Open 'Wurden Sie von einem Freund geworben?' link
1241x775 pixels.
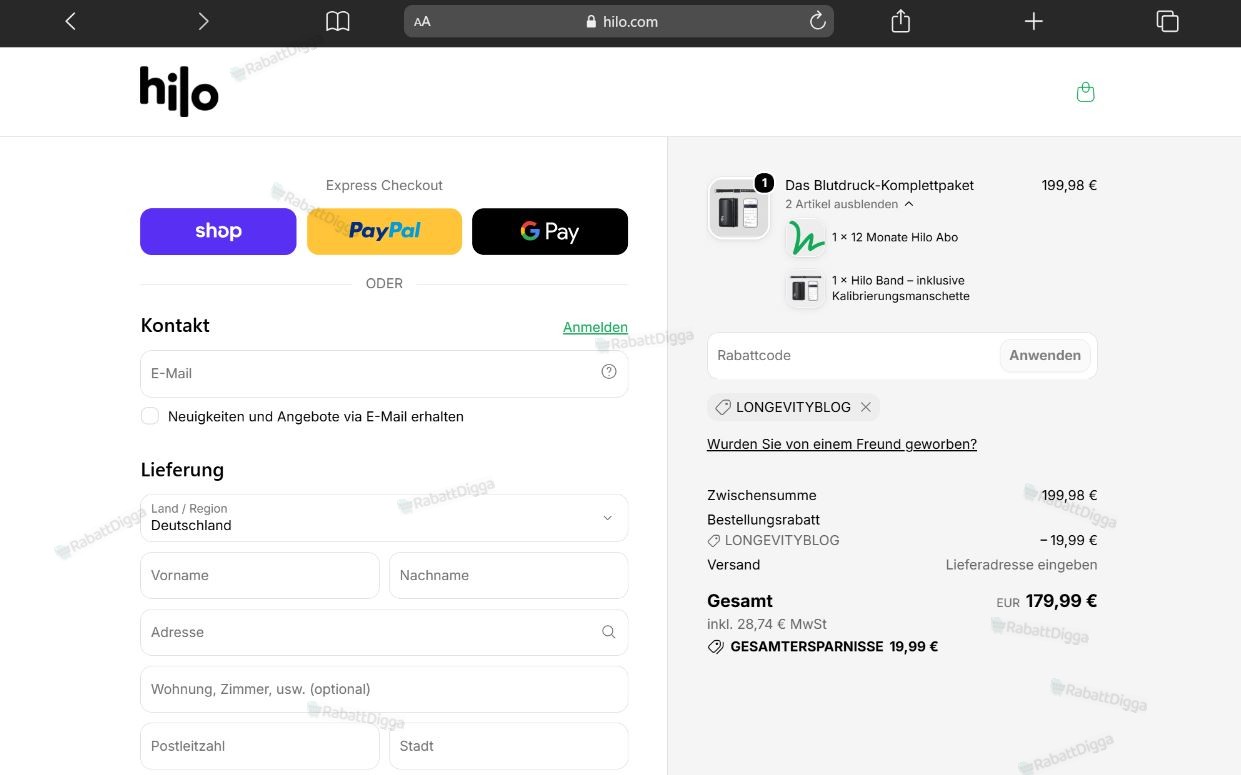842,444
